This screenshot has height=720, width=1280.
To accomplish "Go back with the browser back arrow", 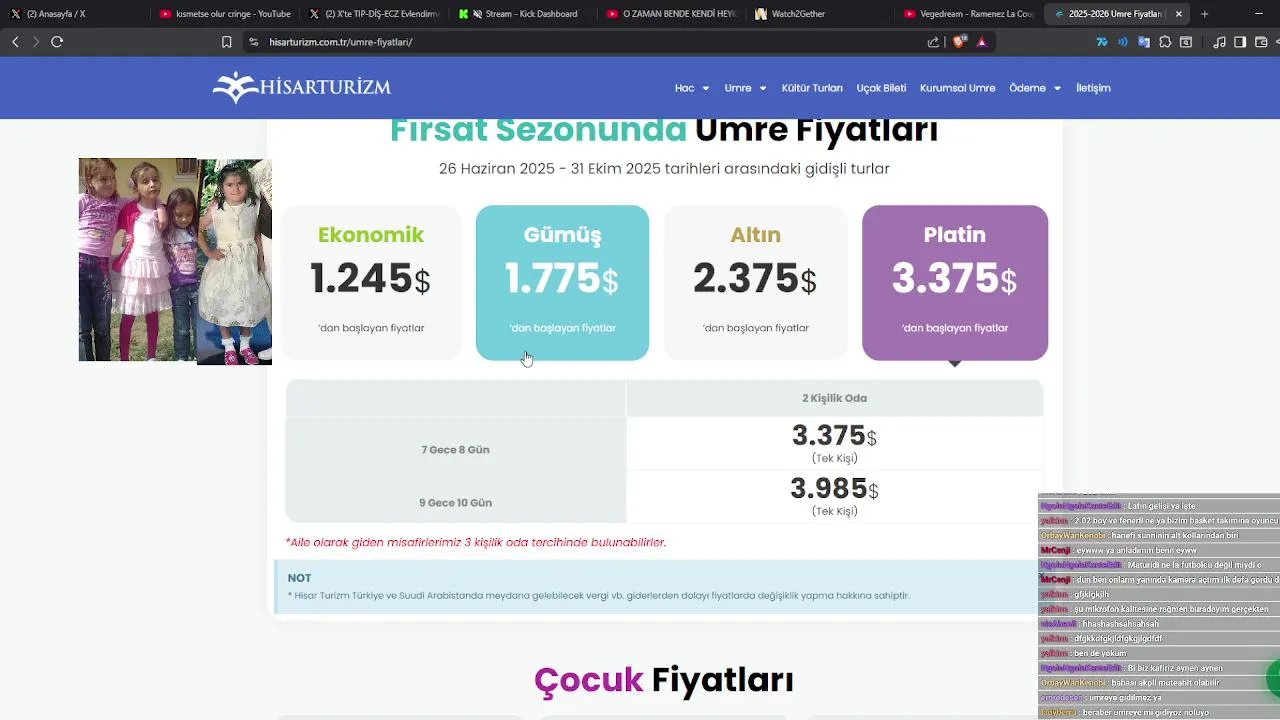I will coord(15,42).
